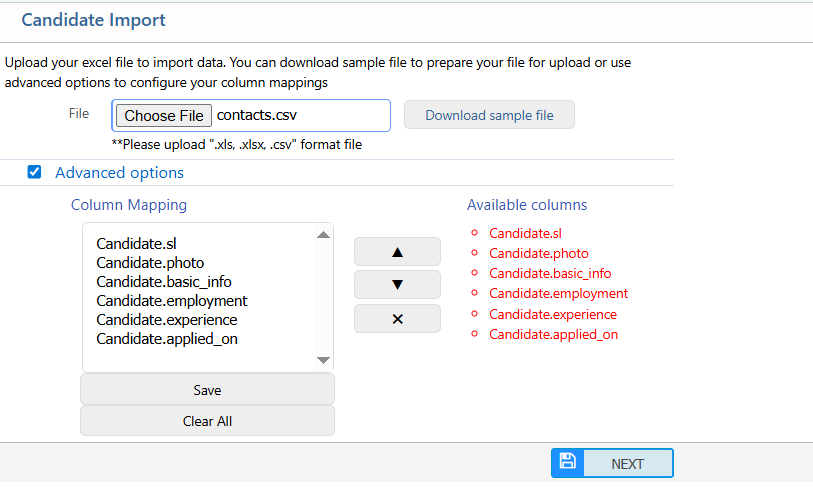Screen dimensions: 813x498
Task: Click the move up arrow button
Action: (397, 252)
